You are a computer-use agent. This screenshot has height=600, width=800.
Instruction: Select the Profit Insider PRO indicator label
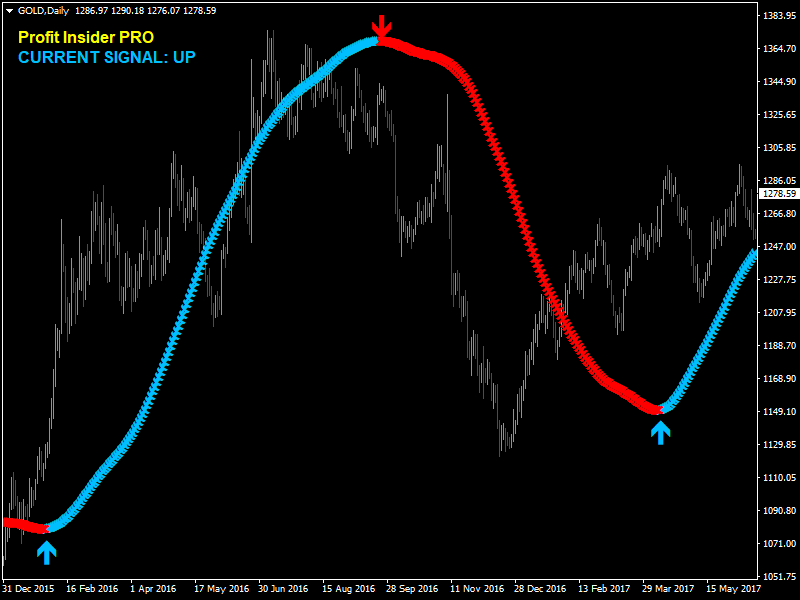pyautogui.click(x=86, y=37)
